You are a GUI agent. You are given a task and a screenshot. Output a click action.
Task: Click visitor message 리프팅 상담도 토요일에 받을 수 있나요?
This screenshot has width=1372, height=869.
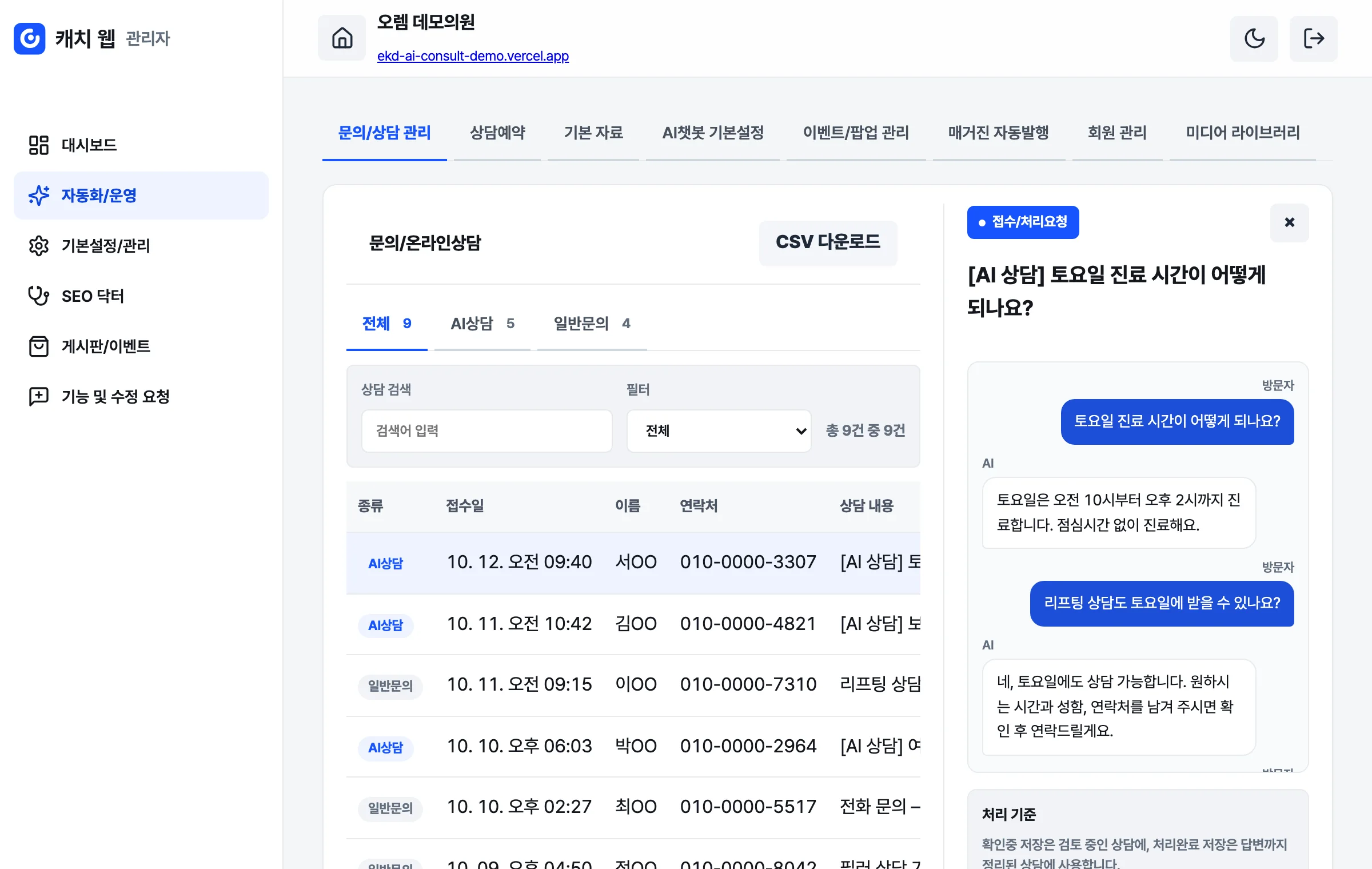point(1162,603)
